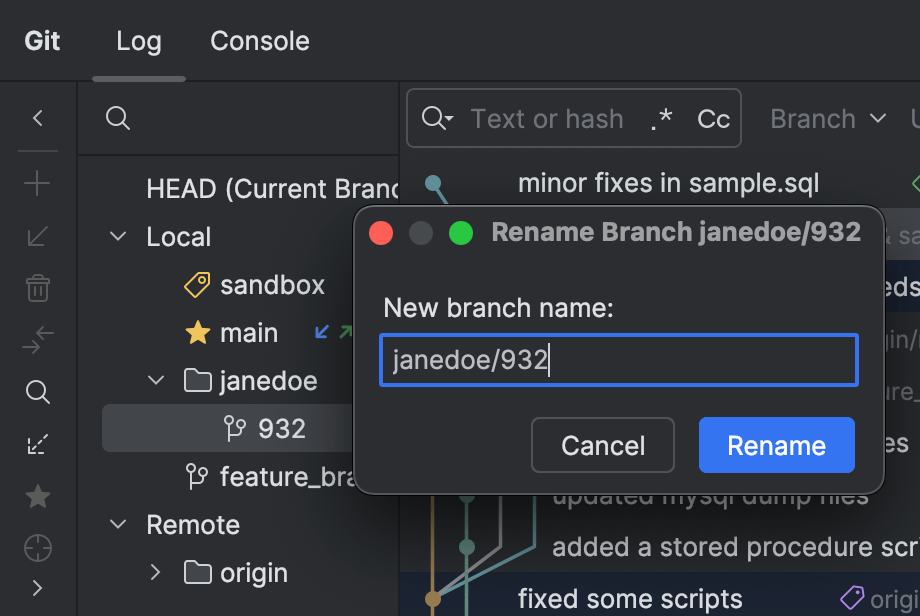Click inside the new branch name field
This screenshot has height=616, width=920.
(618, 361)
